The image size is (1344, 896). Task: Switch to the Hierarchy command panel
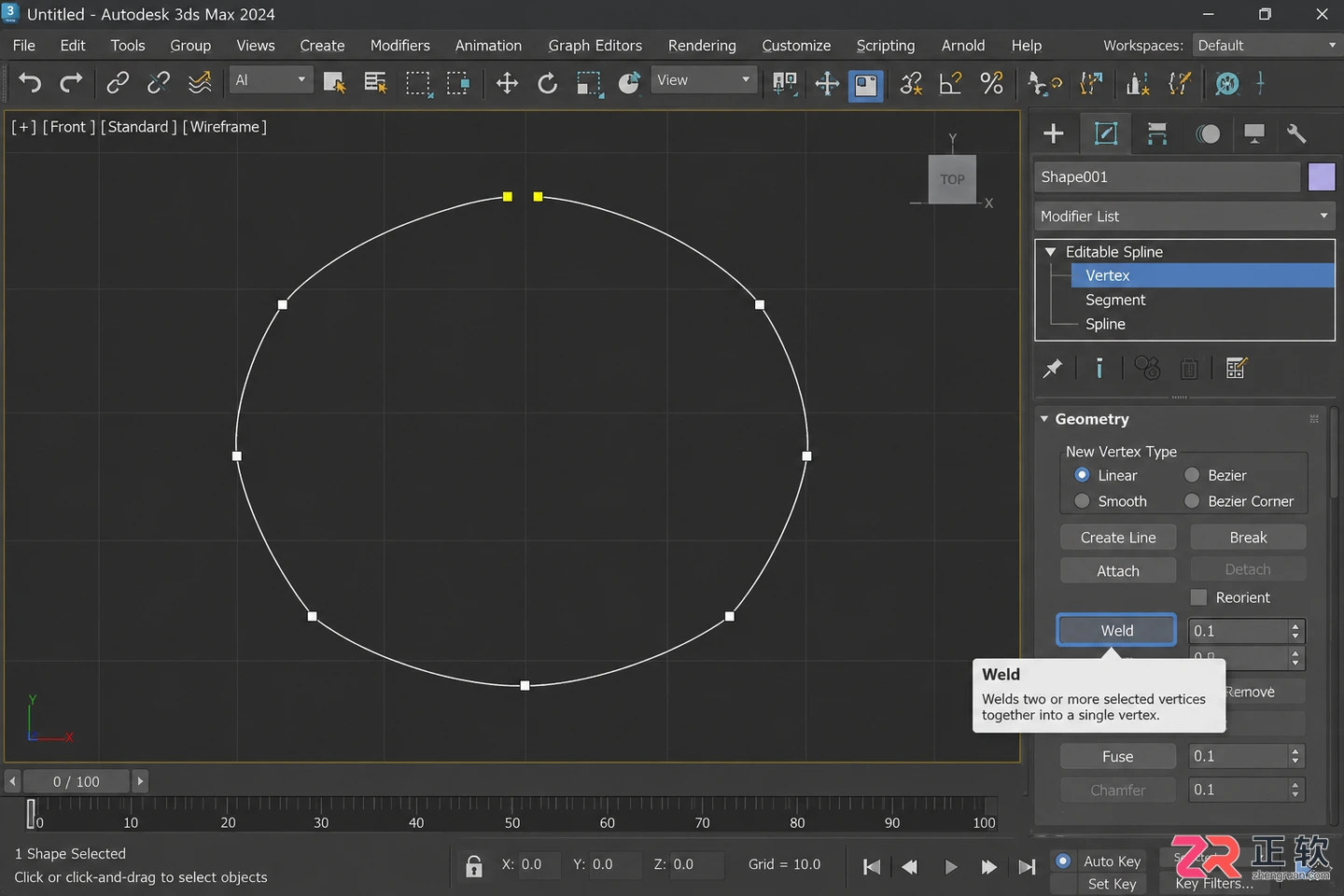click(1157, 133)
